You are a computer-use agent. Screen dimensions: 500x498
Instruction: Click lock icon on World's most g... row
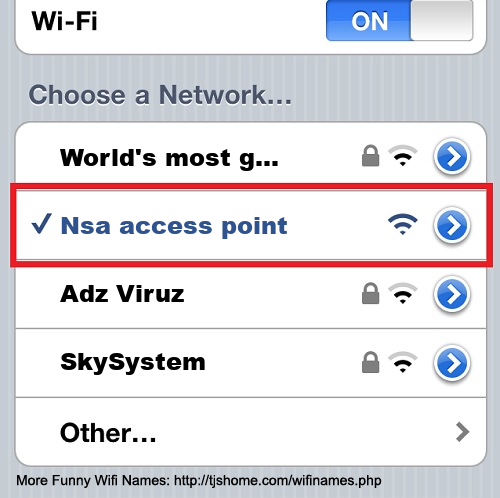pyautogui.click(x=370, y=156)
